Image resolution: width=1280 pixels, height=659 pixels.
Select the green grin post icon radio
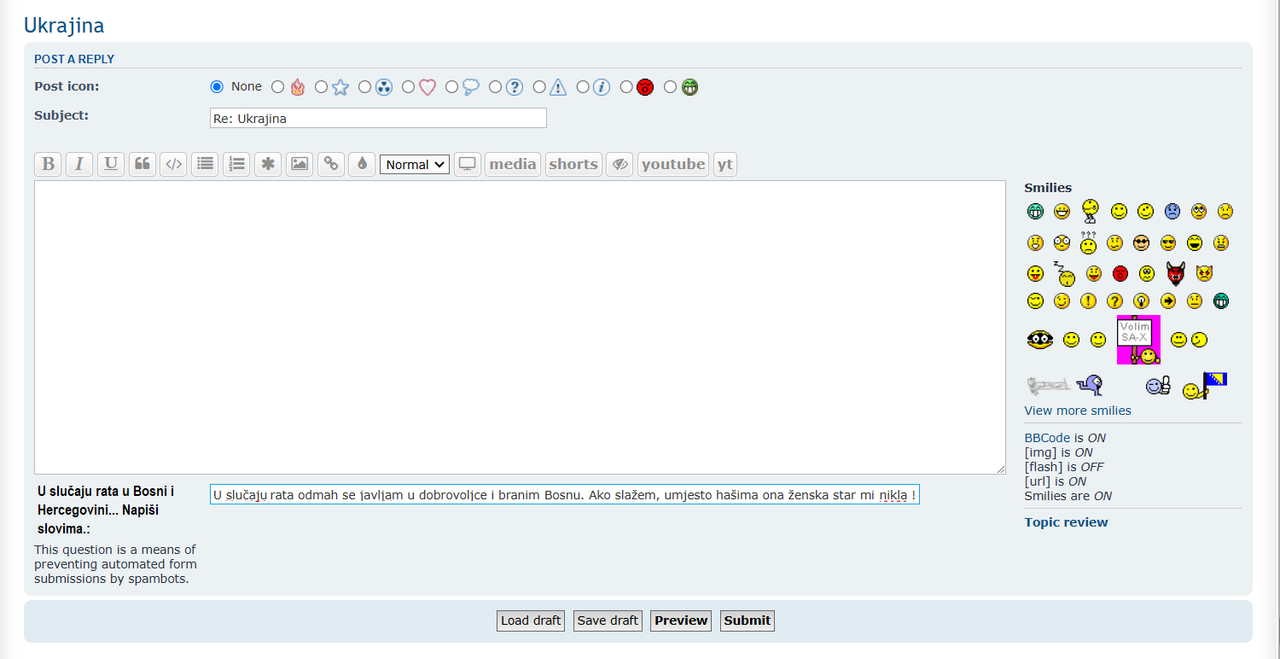tap(670, 87)
